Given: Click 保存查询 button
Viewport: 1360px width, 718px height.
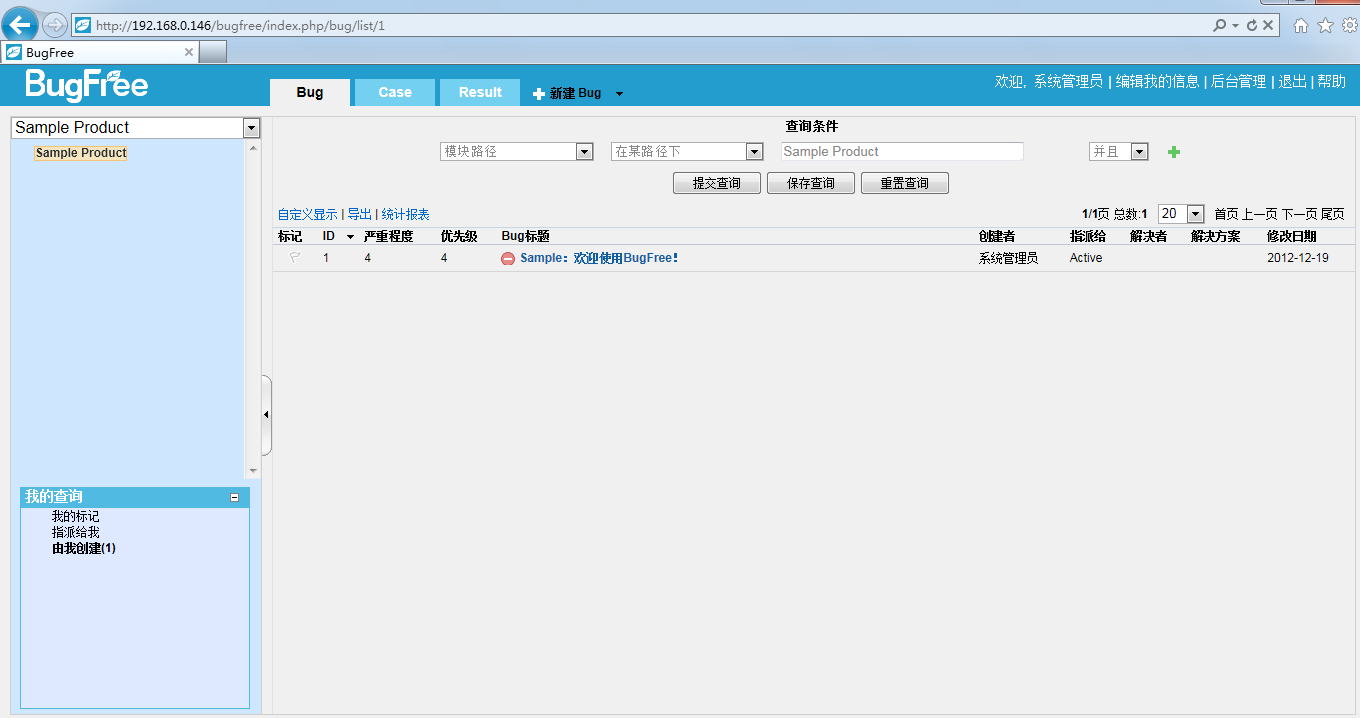Looking at the screenshot, I should coord(811,184).
